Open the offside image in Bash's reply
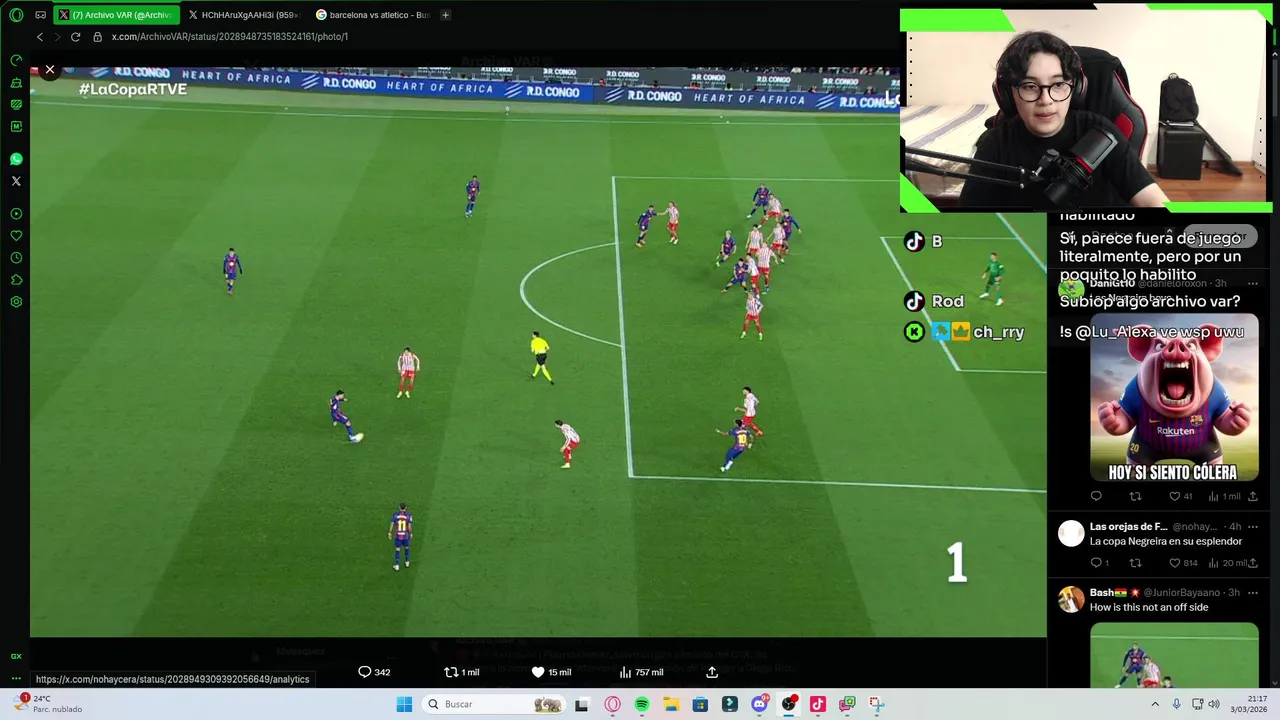The image size is (1280, 720). (x=1174, y=655)
